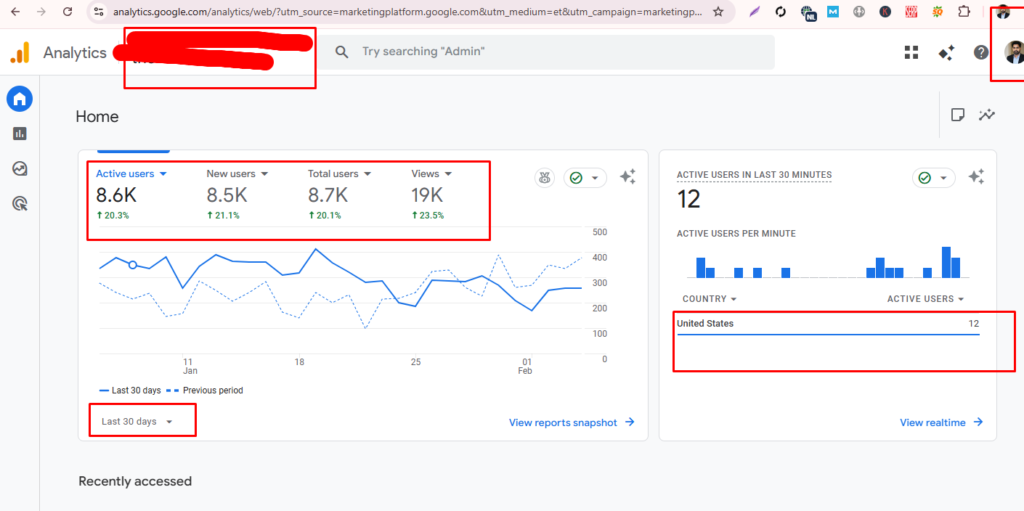Open the account profile avatar in the Analytics header
The image size is (1024, 511).
[x=1014, y=52]
